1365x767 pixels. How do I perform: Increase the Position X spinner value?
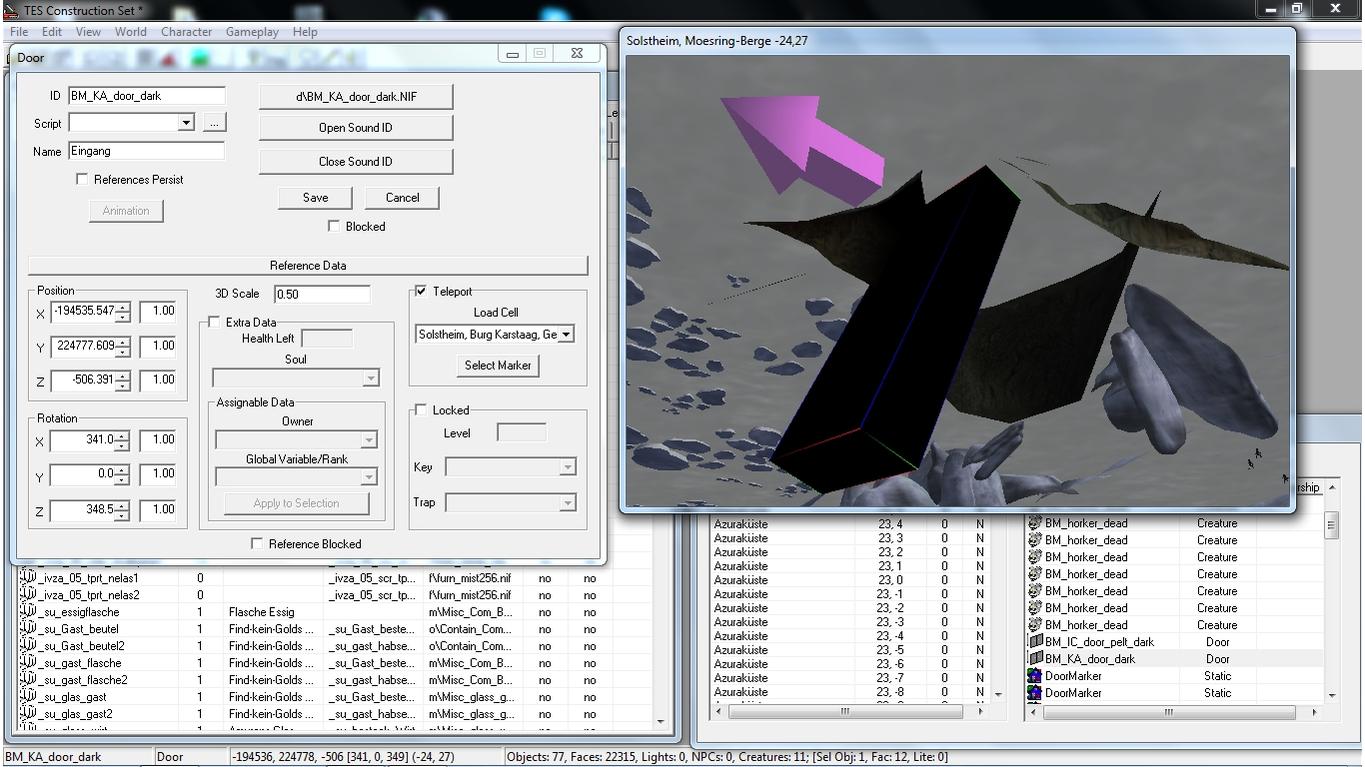click(122, 307)
